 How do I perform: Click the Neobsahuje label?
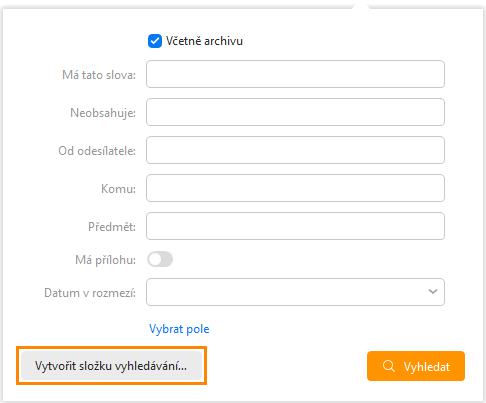pos(103,113)
